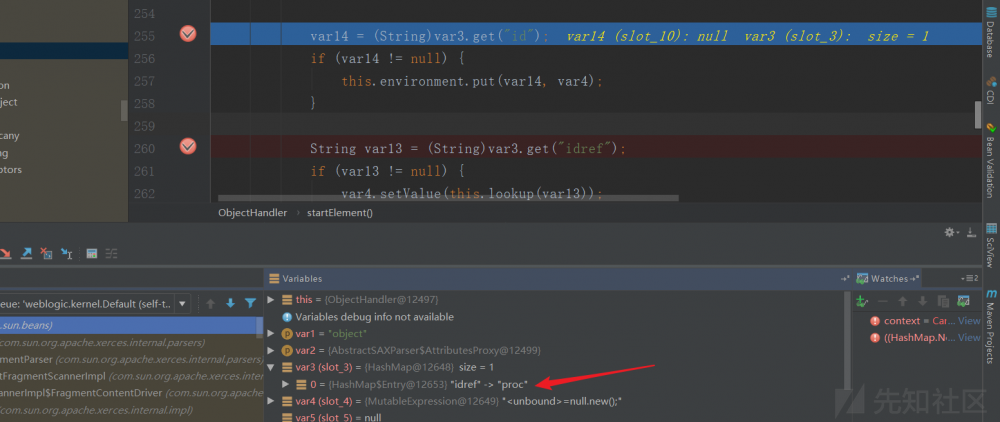Viewport: 1000px width, 422px height.
Task: Open the Bean Validation tool window tab
Action: pos(991,163)
